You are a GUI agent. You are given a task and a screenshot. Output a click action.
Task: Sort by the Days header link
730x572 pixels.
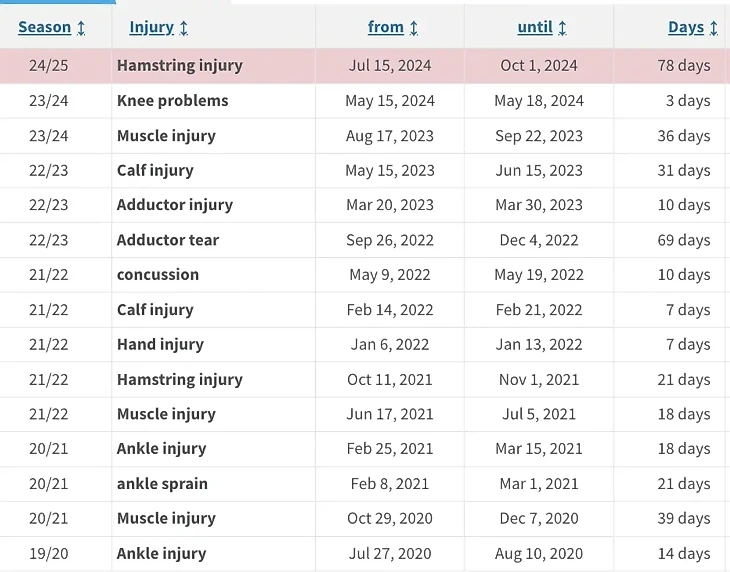(686, 27)
